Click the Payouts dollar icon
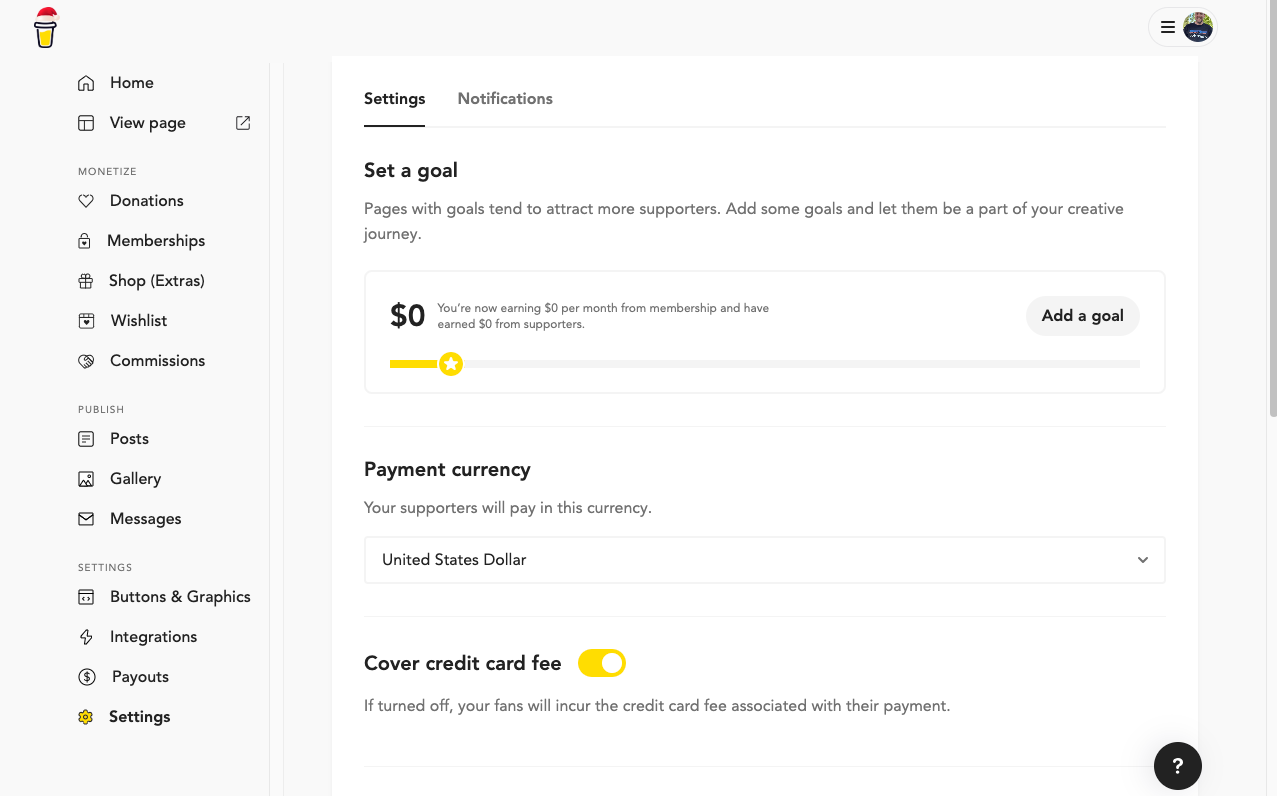Image resolution: width=1277 pixels, height=796 pixels. pos(87,677)
